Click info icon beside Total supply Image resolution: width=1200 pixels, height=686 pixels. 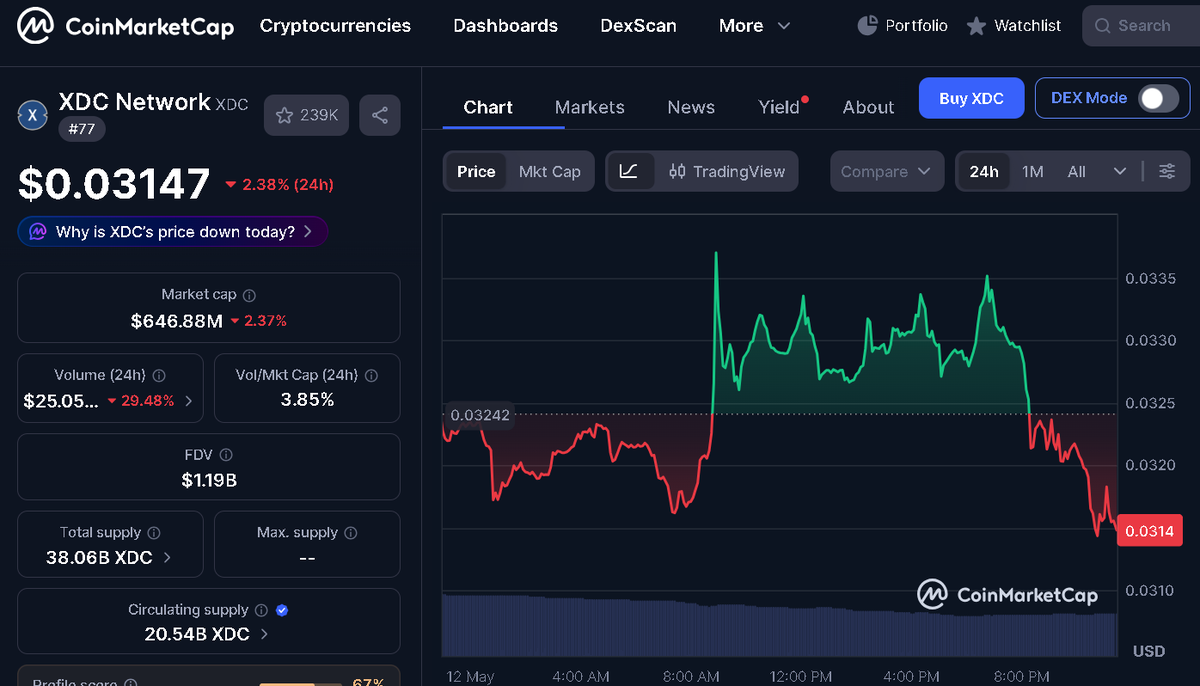pos(154,533)
